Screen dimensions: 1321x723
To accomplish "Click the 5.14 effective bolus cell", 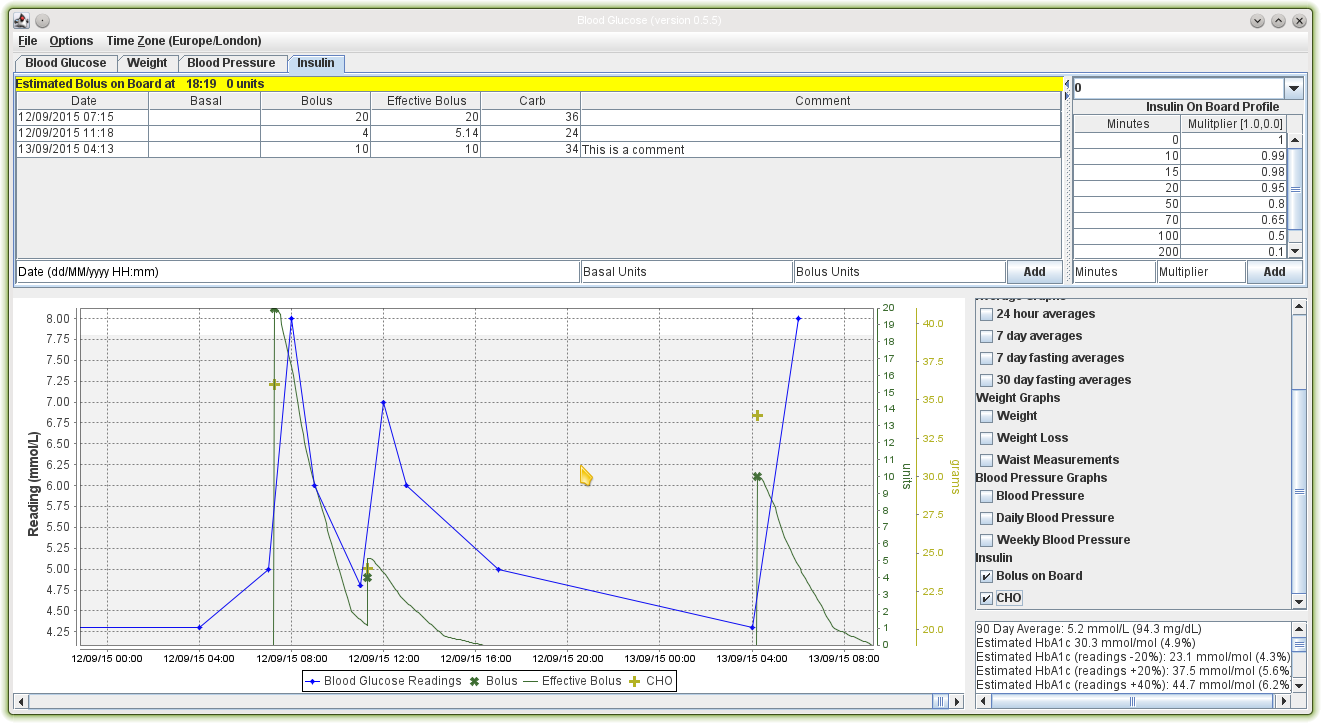I will tap(426, 133).
